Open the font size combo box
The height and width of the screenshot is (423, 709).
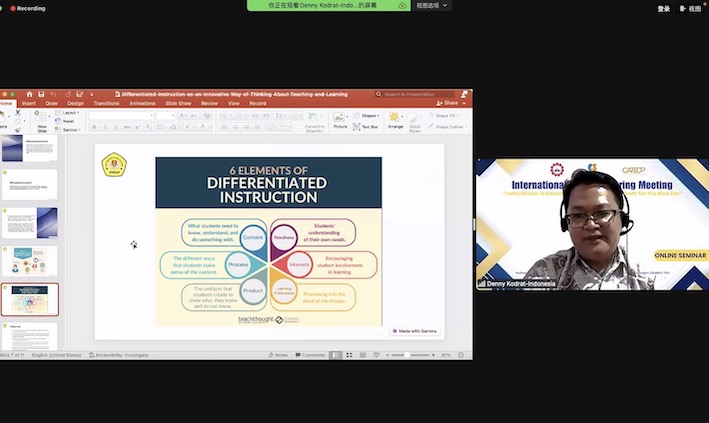[x=165, y=116]
